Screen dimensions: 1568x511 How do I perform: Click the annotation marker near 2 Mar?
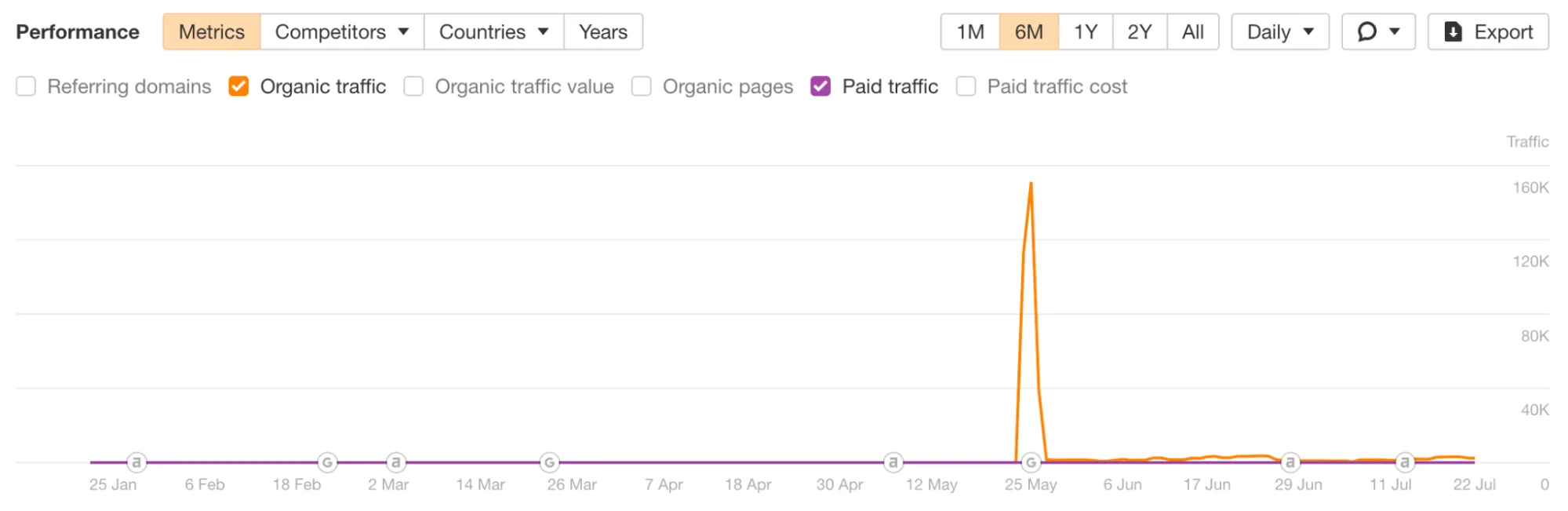point(396,462)
